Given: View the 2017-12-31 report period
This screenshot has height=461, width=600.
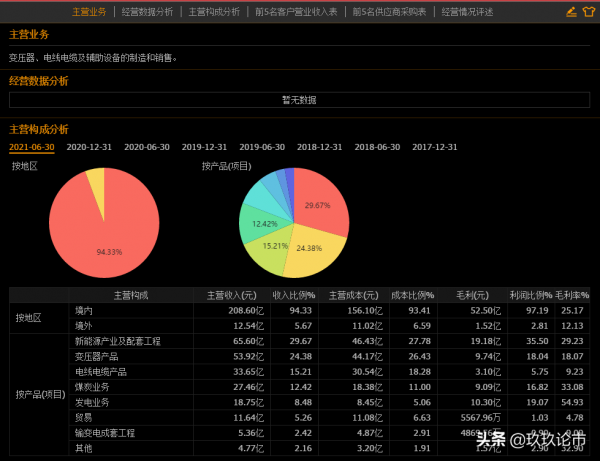Looking at the screenshot, I should click(x=434, y=147).
